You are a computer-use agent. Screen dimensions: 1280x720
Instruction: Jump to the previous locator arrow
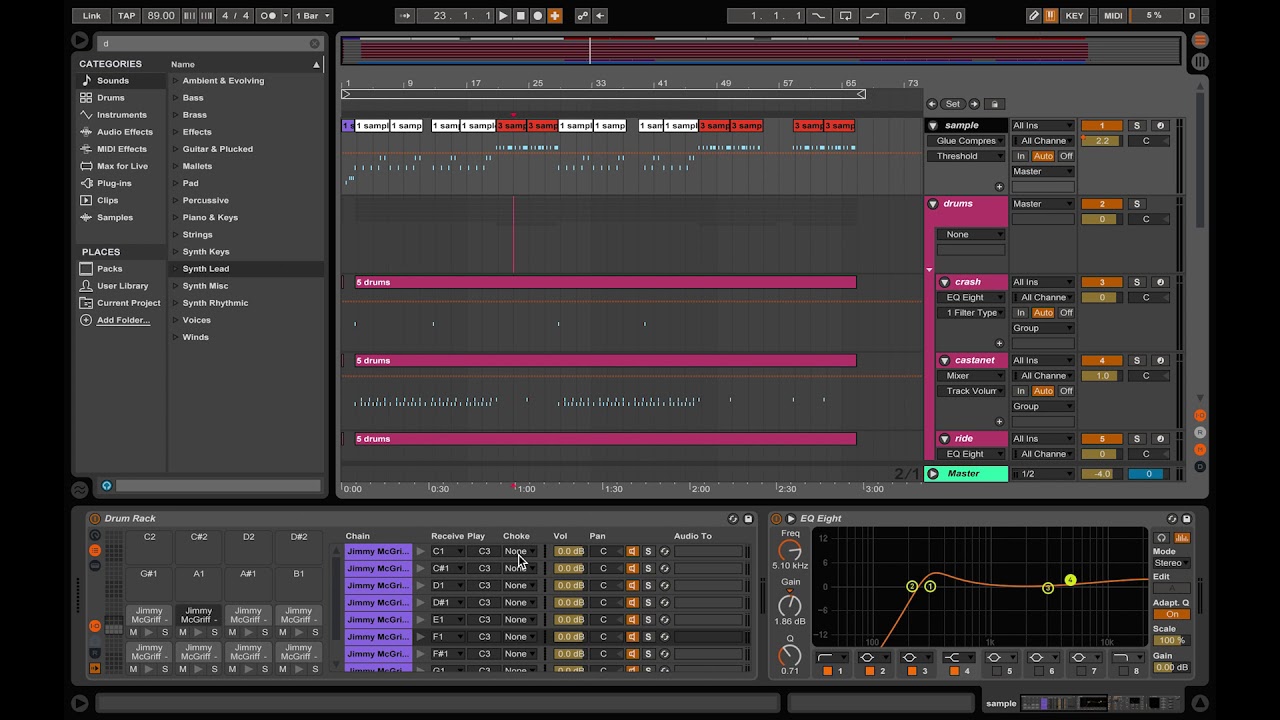(932, 104)
